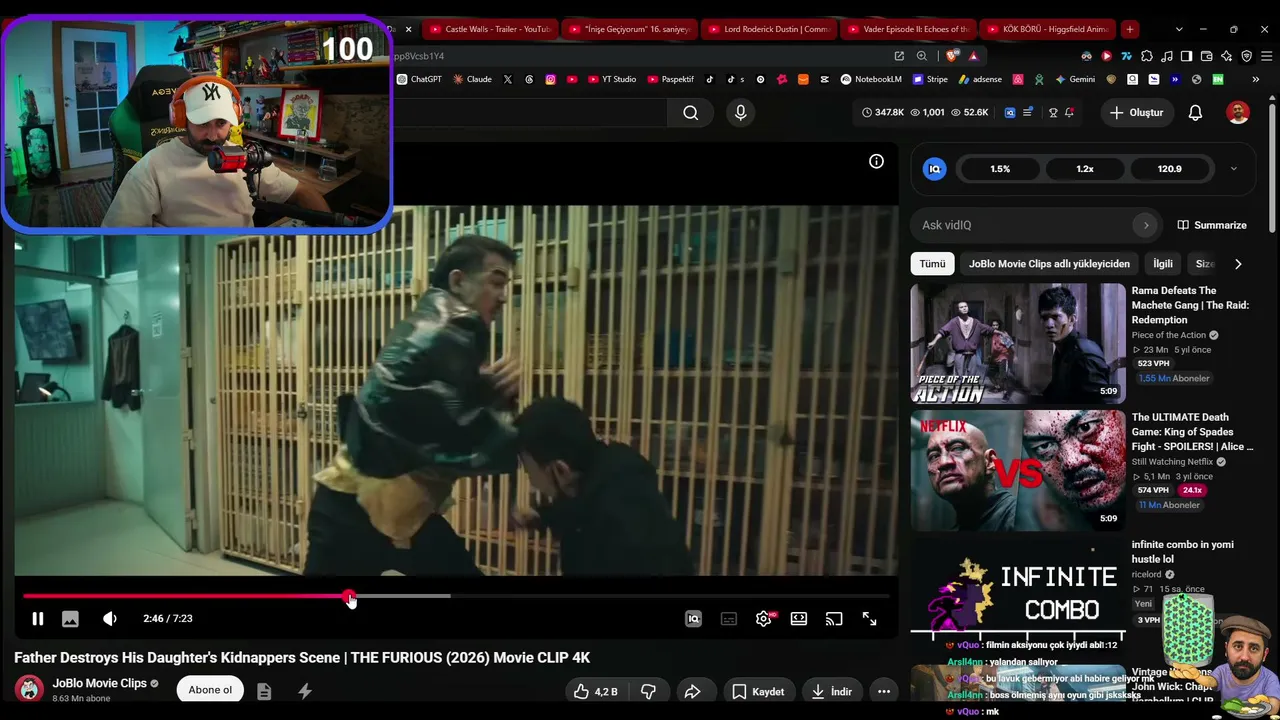This screenshot has width=1280, height=720.
Task: Open NotebookLM bookmark
Action: 871,79
